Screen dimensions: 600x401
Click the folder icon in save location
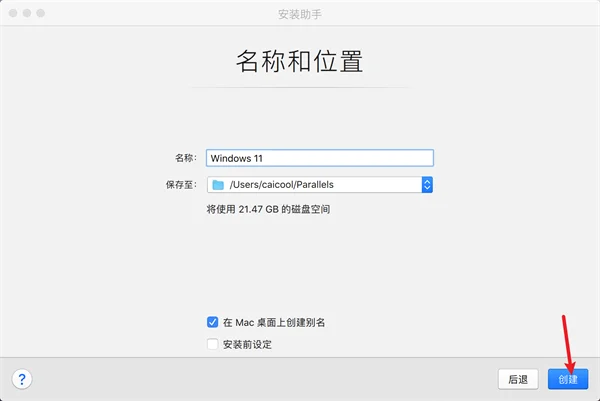[x=218, y=185]
